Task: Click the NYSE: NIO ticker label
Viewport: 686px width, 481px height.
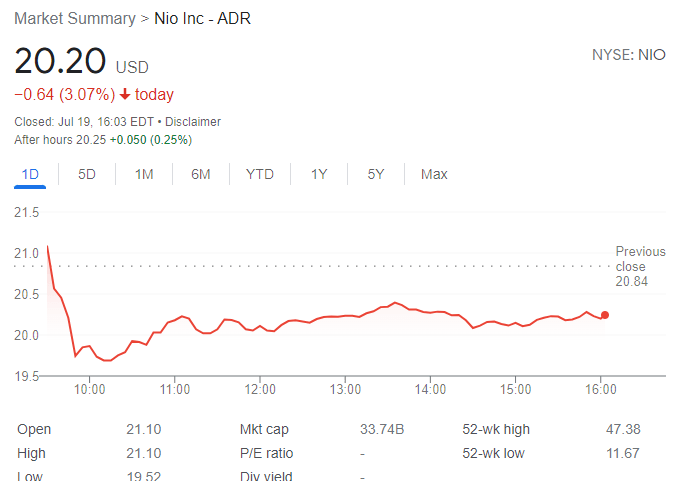Action: pyautogui.click(x=628, y=55)
